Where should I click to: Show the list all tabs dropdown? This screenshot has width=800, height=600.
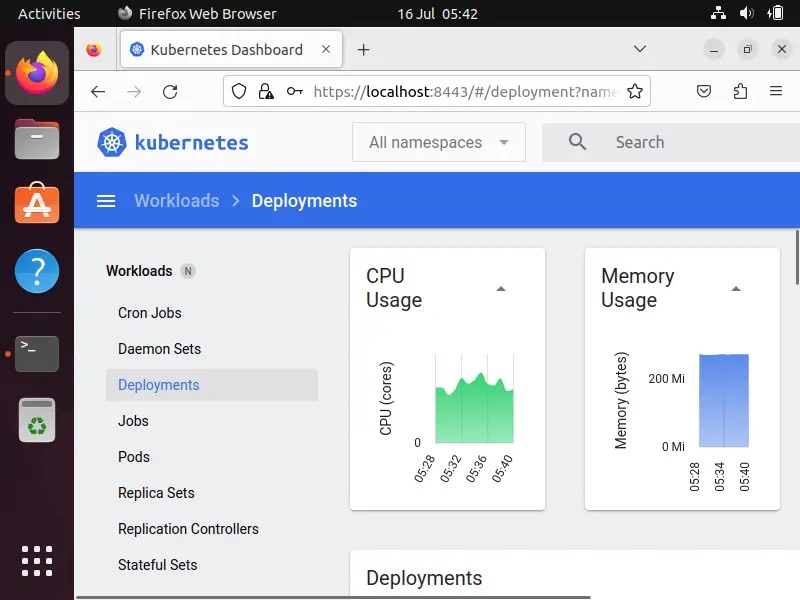pyautogui.click(x=640, y=49)
